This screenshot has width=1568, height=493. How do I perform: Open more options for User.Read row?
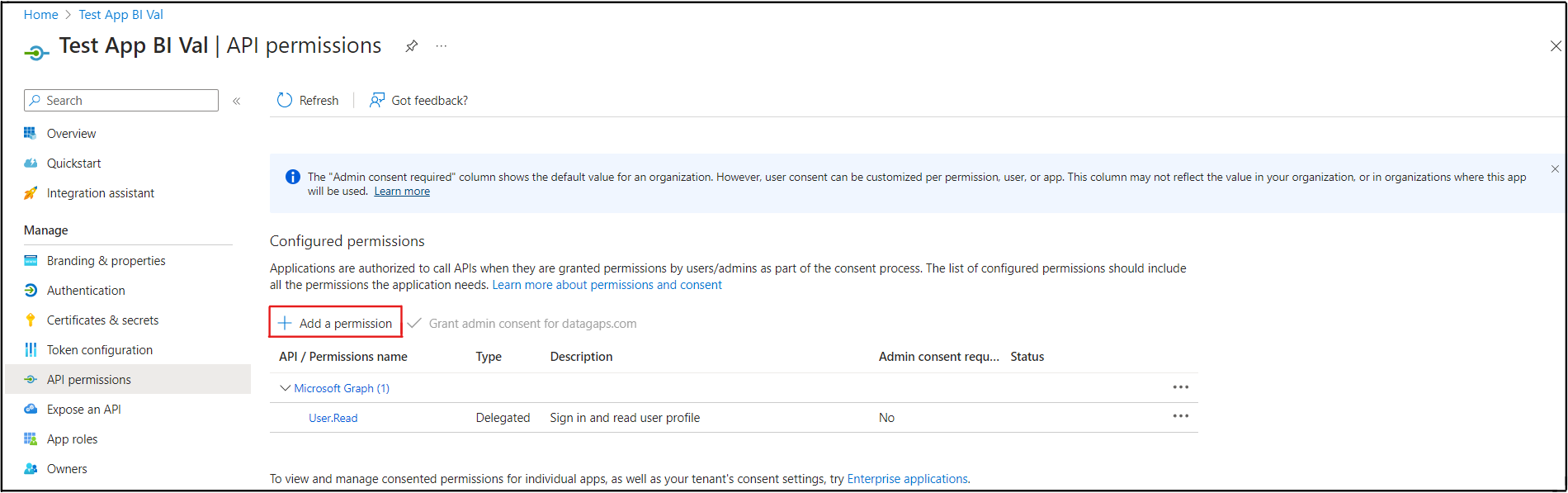point(1181,416)
